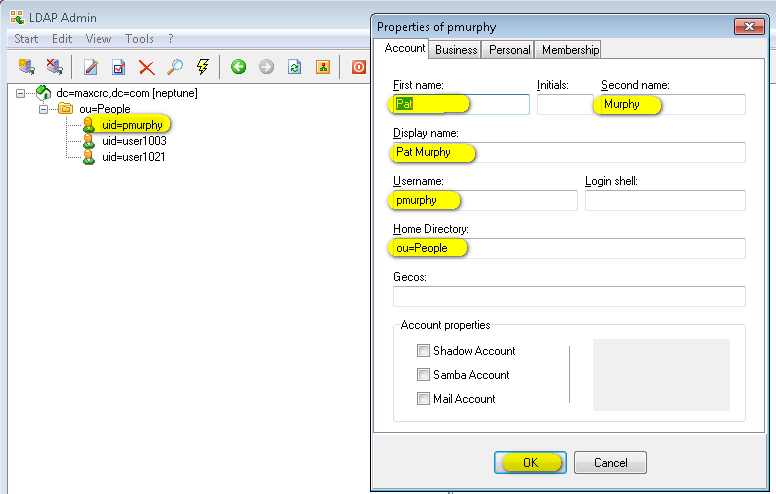Click the grey Forward arrow icon
776x494 pixels.
pos(266,66)
